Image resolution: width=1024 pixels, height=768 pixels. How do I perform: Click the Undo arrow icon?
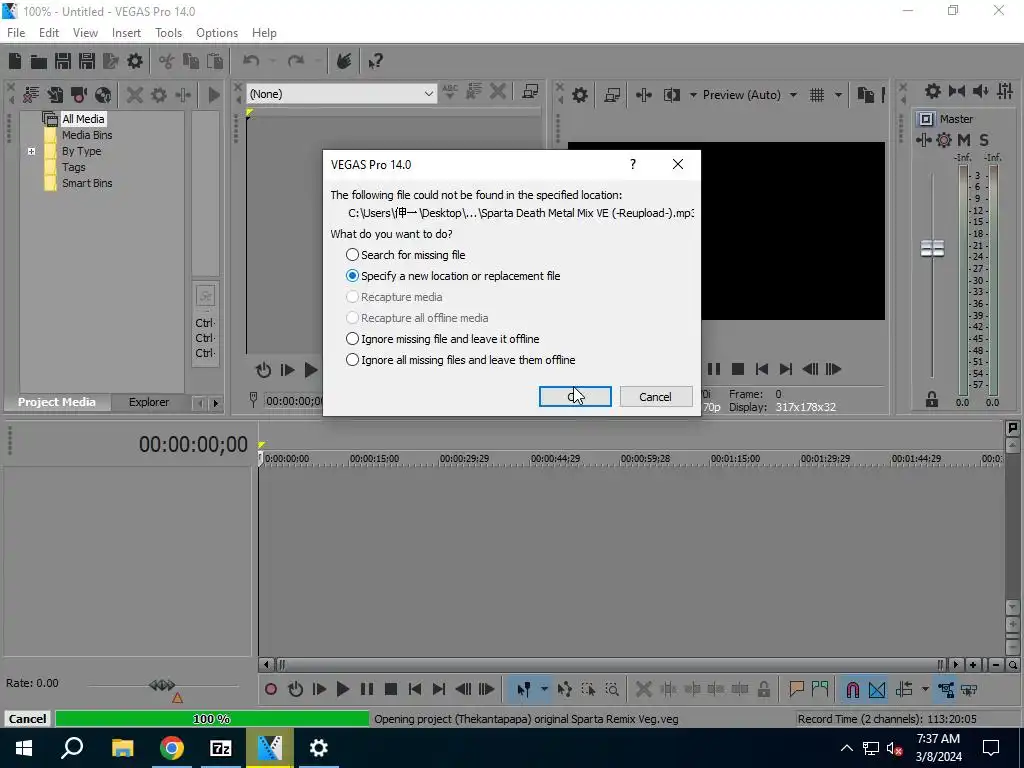tap(251, 61)
